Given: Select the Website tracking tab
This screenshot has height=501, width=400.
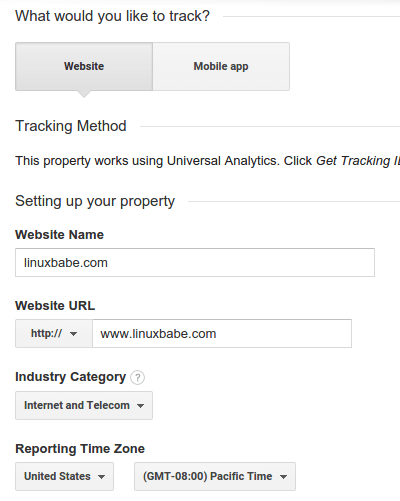Looking at the screenshot, I should (x=84, y=66).
